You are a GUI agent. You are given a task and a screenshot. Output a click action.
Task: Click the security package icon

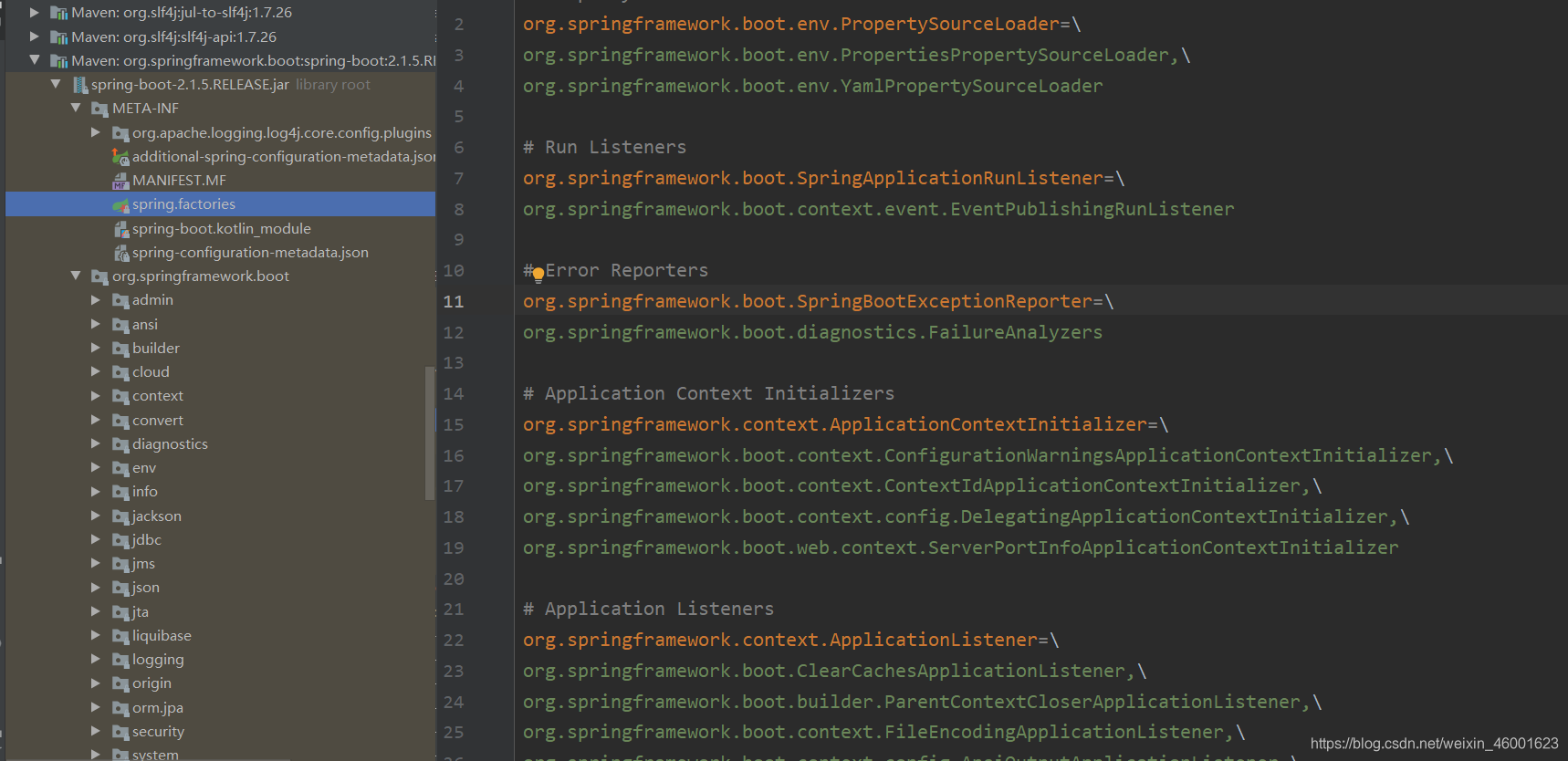[120, 732]
